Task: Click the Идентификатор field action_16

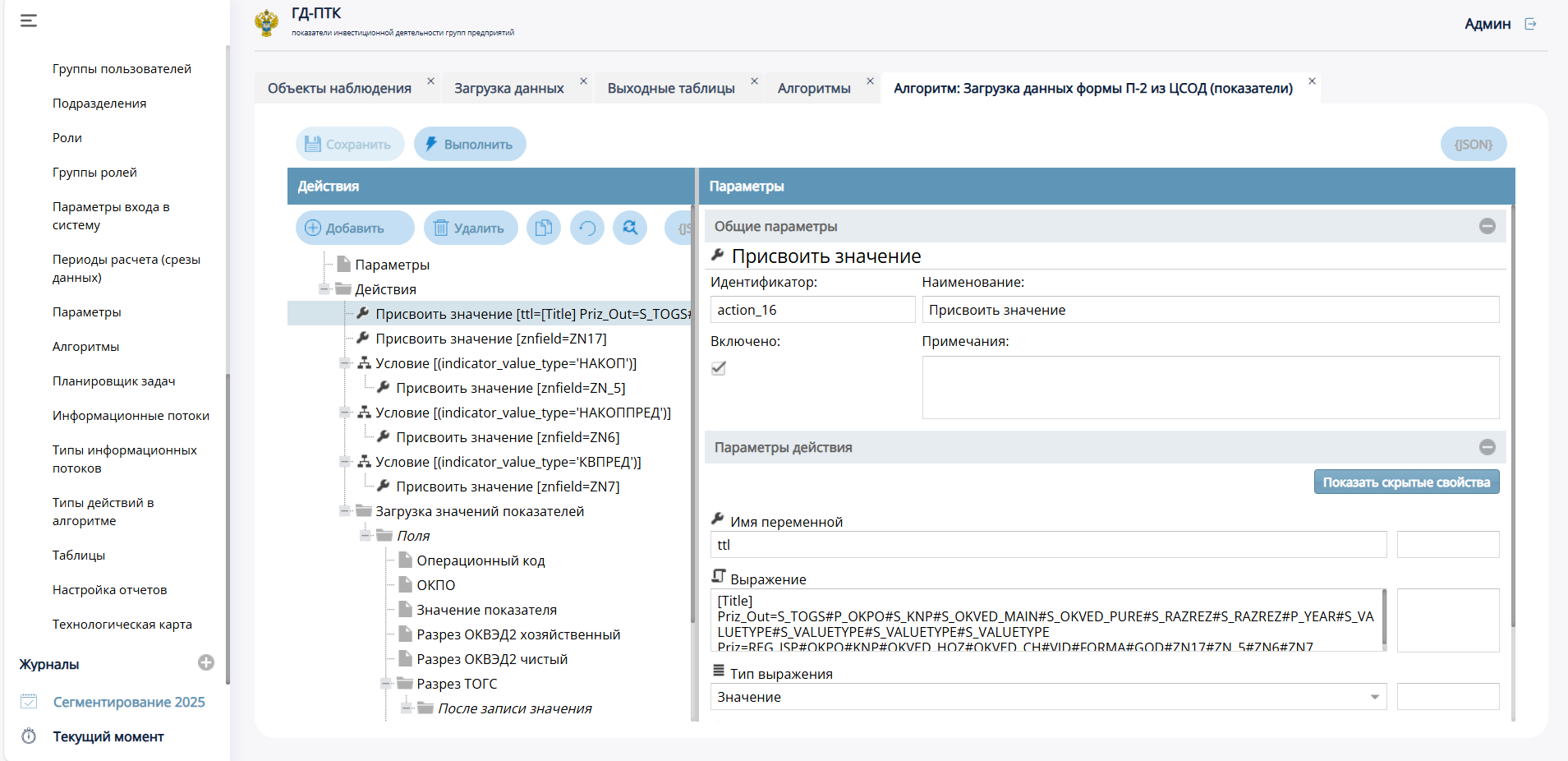Action: tap(812, 310)
